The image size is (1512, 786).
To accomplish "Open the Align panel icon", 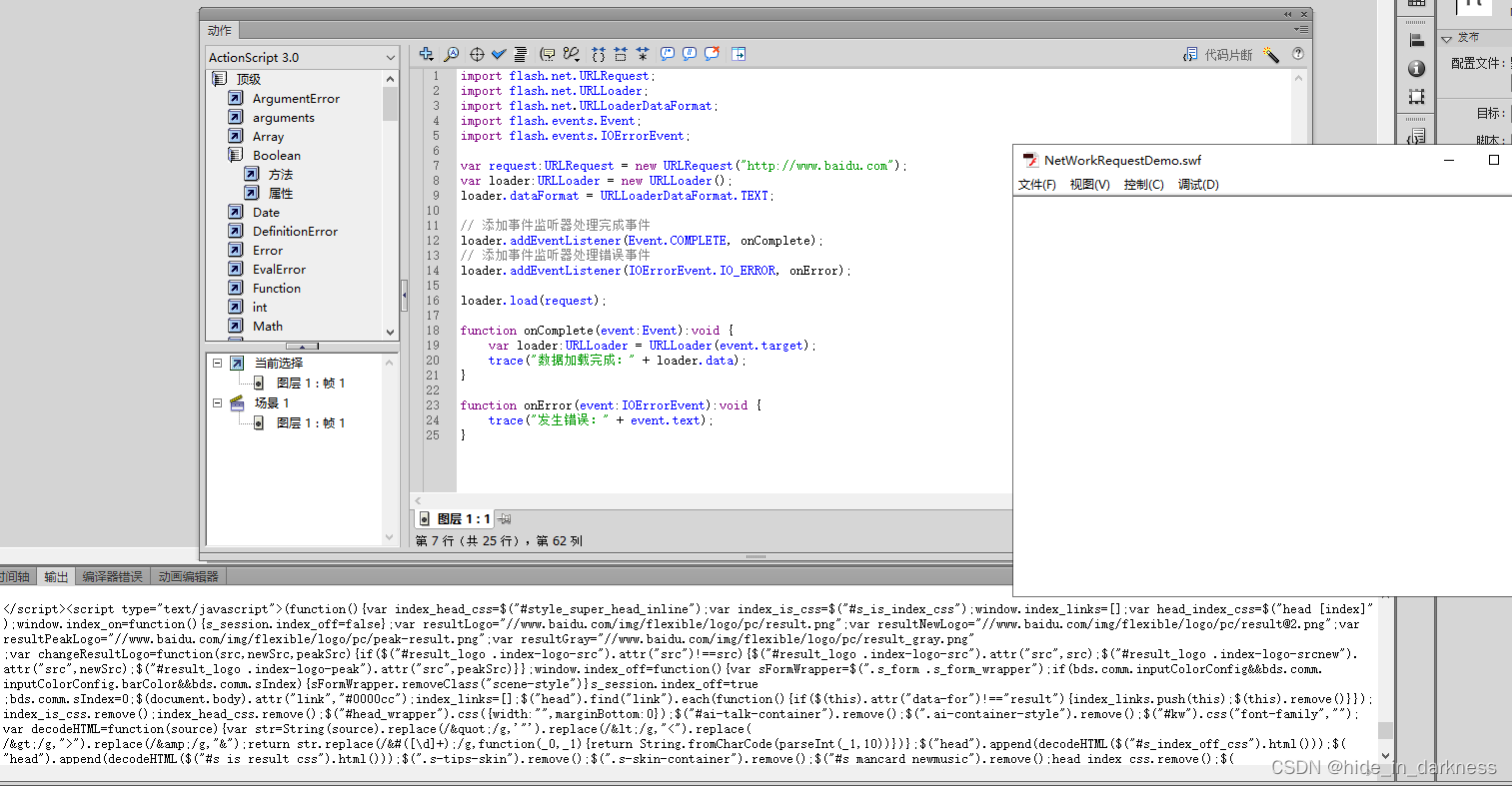I will click(1416, 40).
